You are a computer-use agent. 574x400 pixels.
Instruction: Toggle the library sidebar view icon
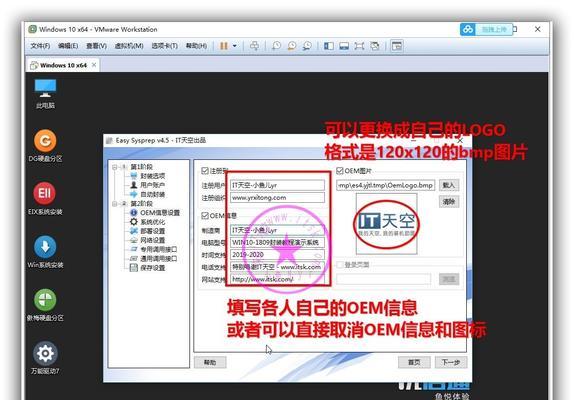click(x=329, y=46)
